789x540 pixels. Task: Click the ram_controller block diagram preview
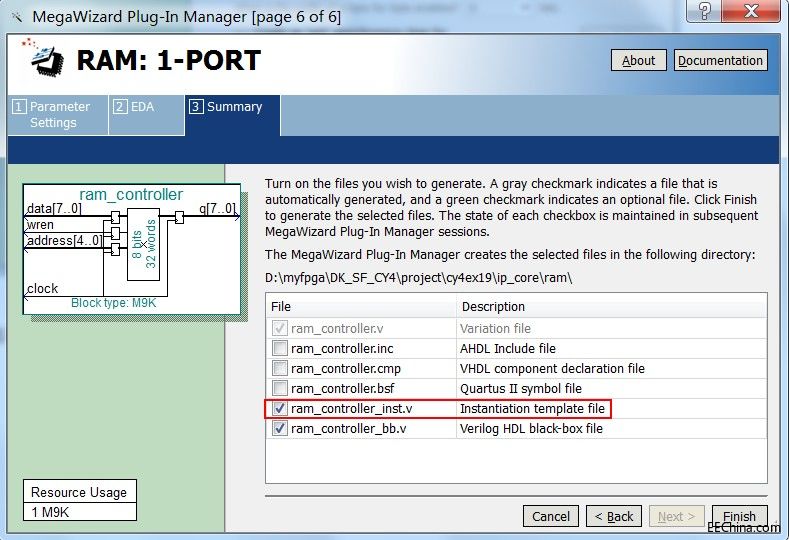point(132,249)
